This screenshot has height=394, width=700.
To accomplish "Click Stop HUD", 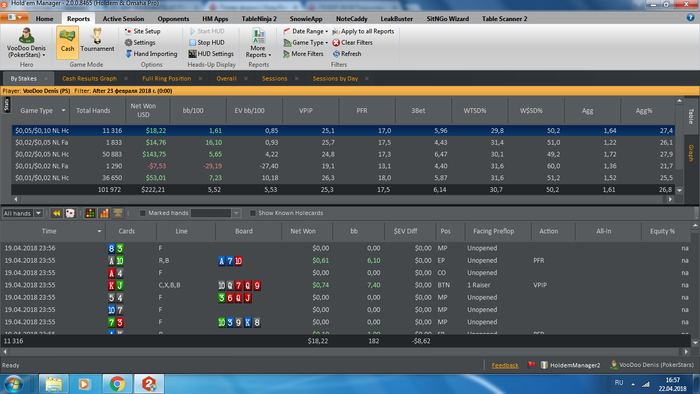I will point(207,42).
